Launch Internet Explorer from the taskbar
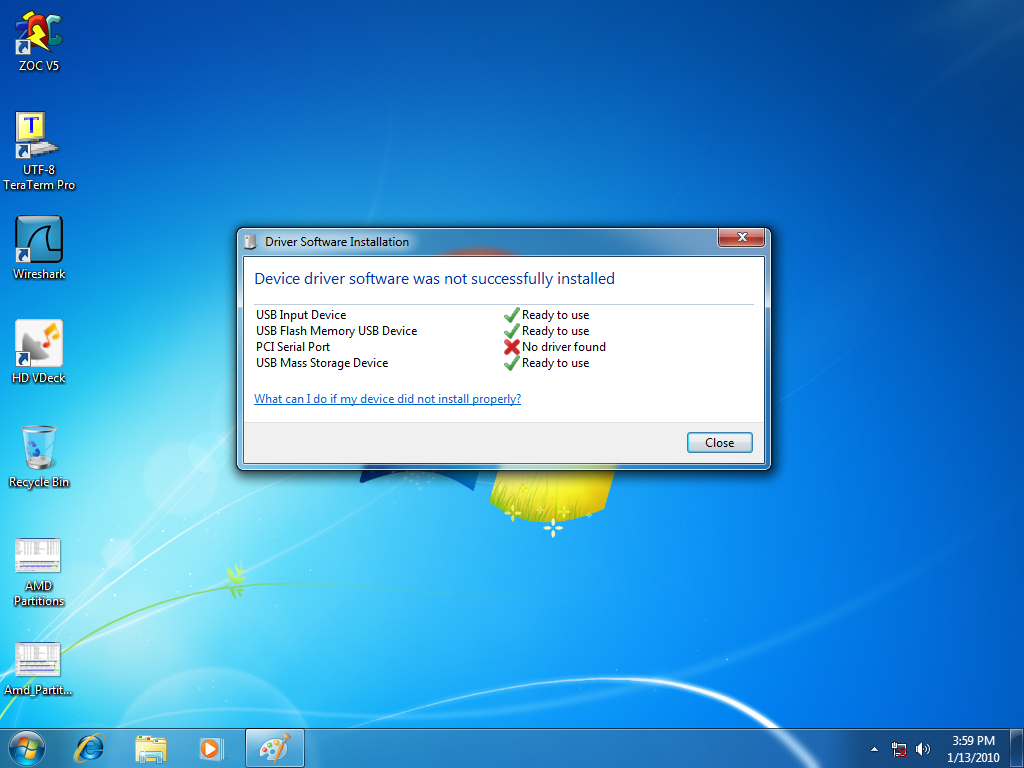The image size is (1024, 768). click(x=91, y=747)
